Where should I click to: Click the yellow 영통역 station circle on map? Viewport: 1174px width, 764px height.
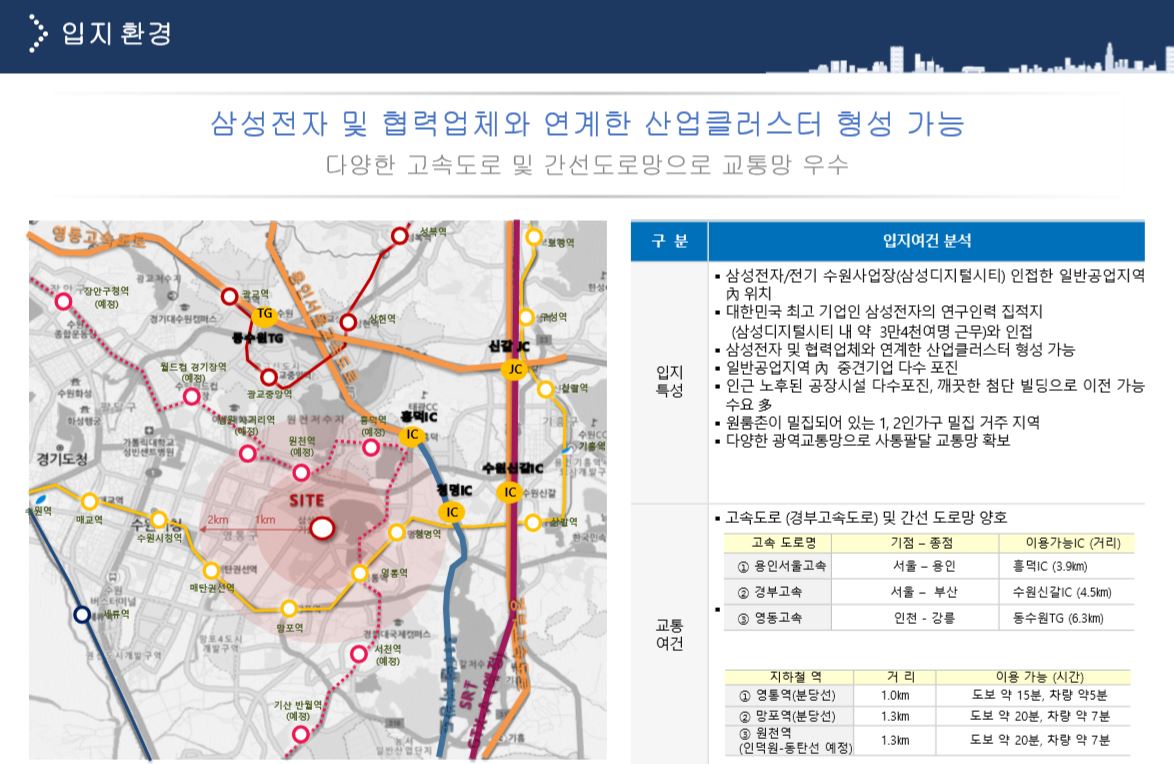360,574
